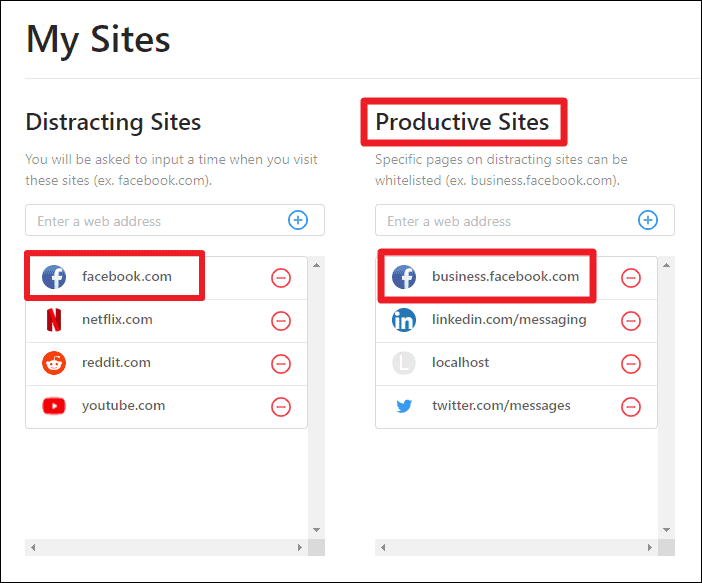This screenshot has width=702, height=583.
Task: Click the LinkedIn logo icon
Action: (x=404, y=320)
